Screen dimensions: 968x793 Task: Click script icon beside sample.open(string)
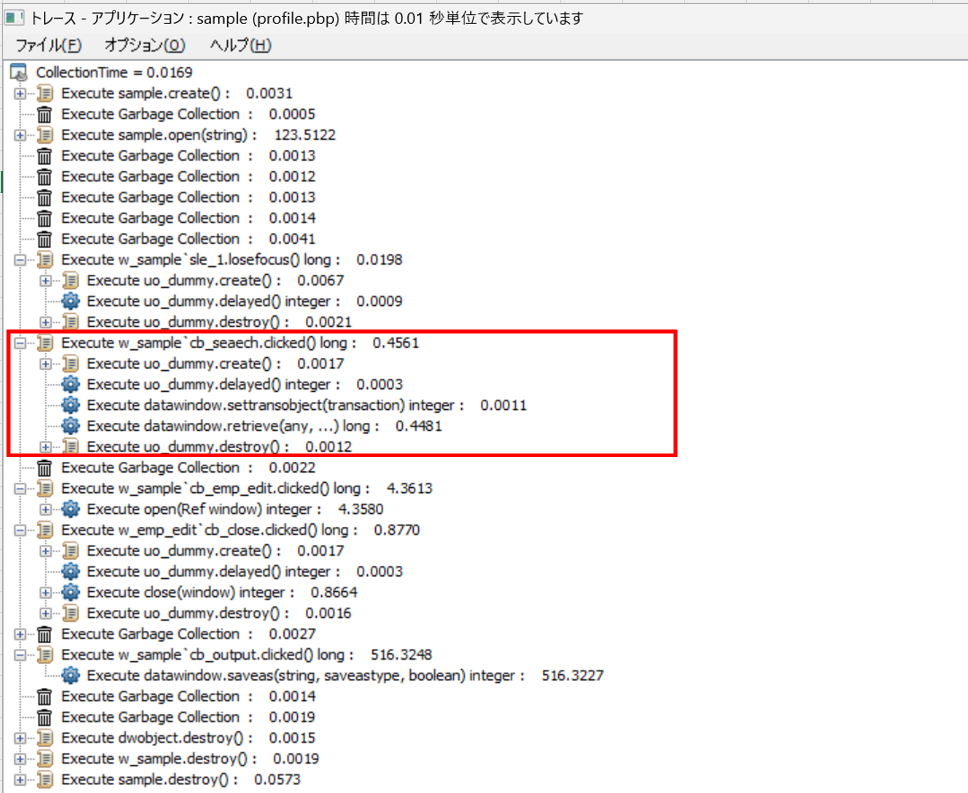pos(45,135)
